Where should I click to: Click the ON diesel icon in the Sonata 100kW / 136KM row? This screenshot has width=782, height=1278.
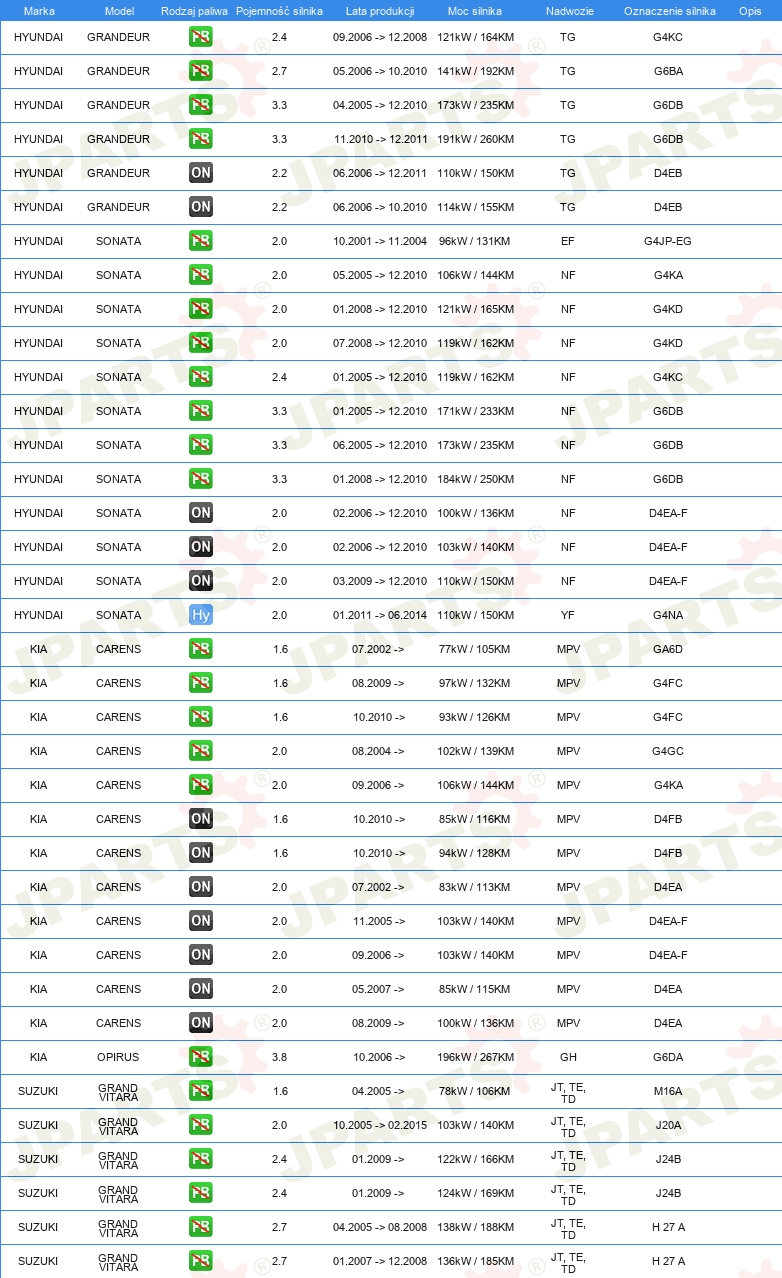point(201,513)
